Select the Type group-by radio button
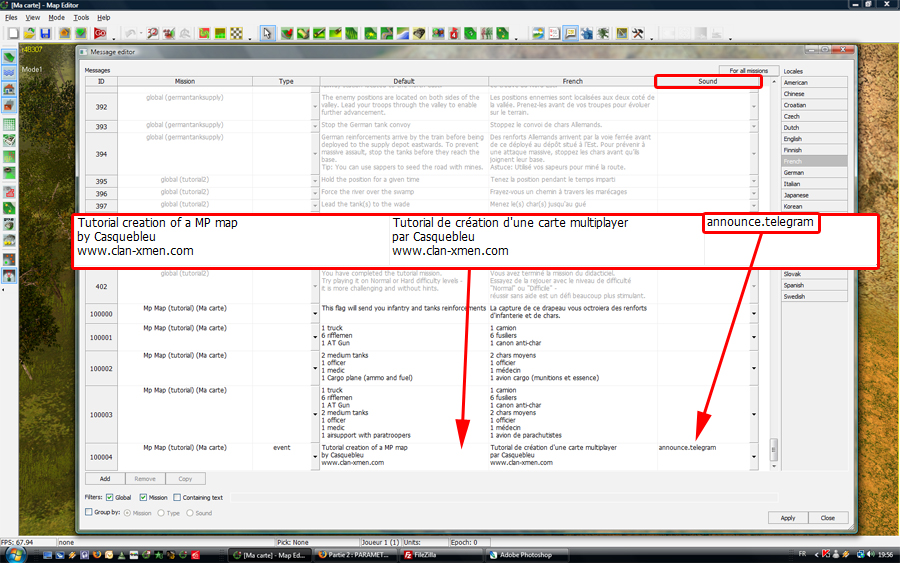 pos(161,513)
